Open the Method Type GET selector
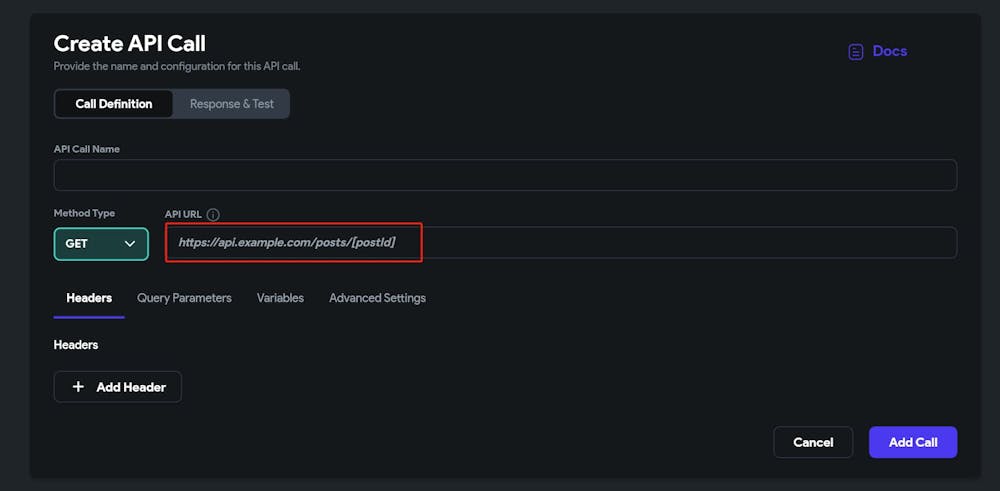 point(100,244)
